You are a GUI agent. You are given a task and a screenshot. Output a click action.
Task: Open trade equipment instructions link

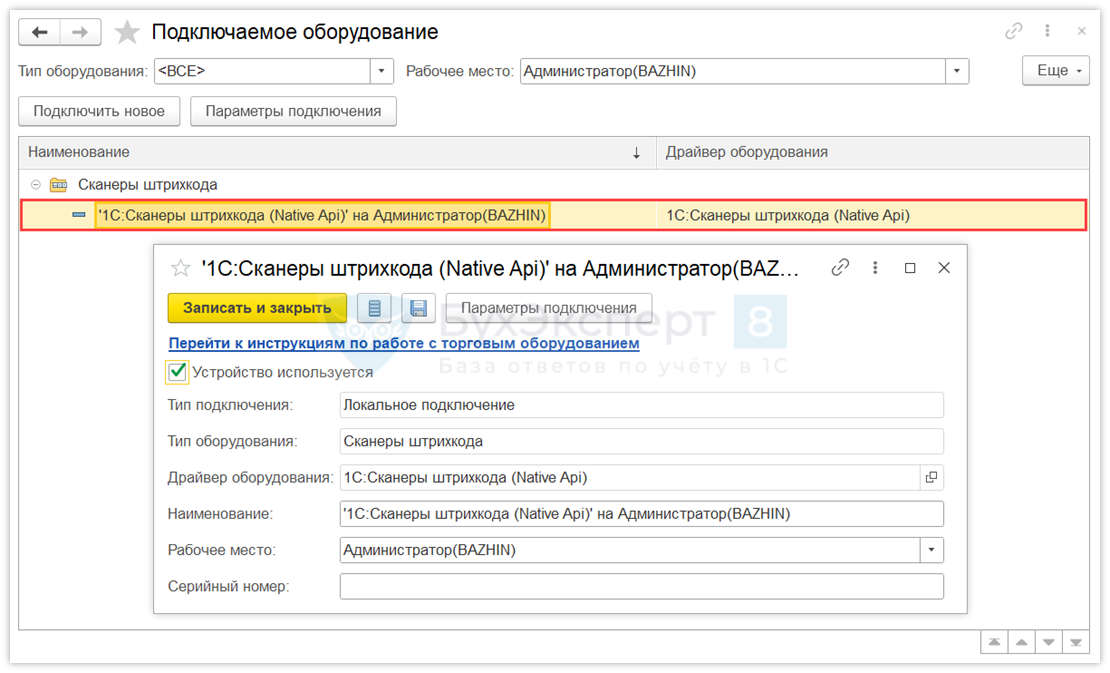coord(403,343)
